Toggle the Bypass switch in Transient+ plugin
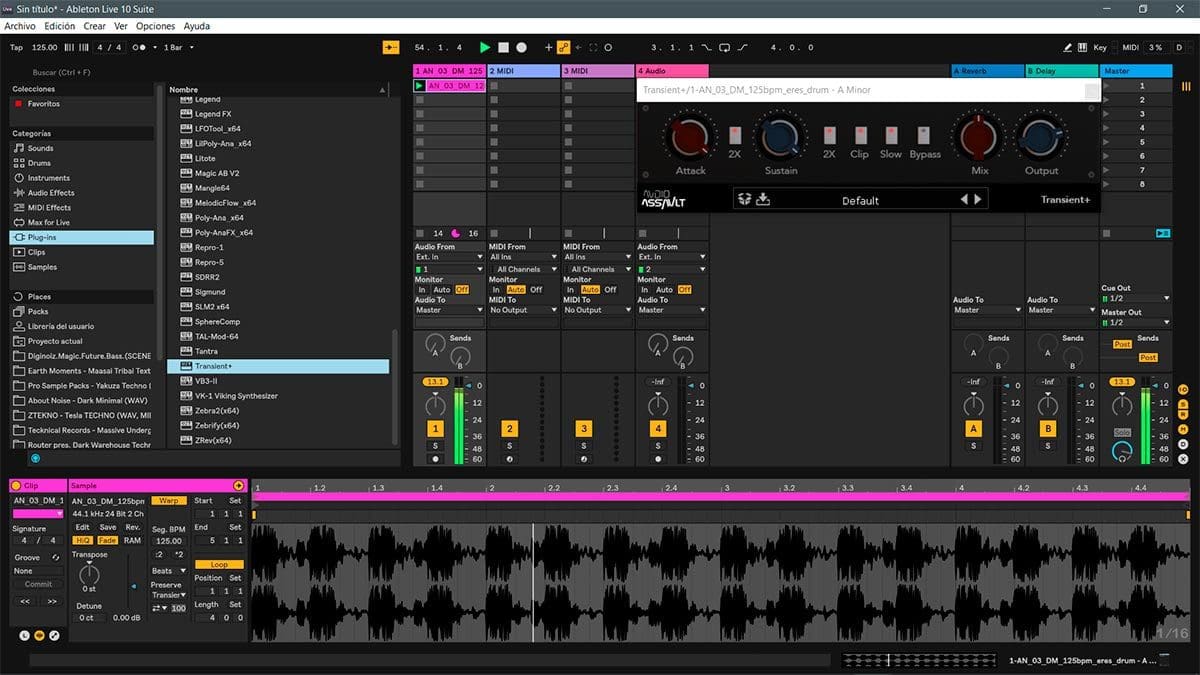Viewport: 1200px width, 675px height. pyautogui.click(x=924, y=135)
